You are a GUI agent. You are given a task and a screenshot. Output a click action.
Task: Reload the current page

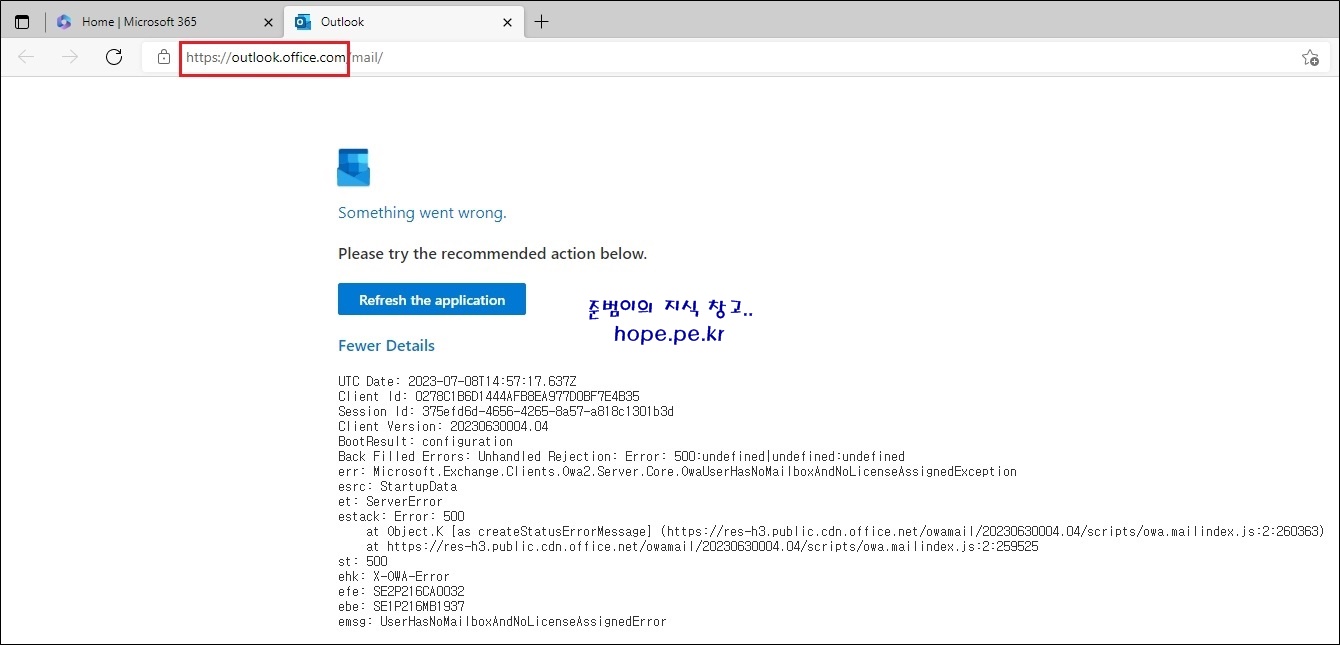point(114,57)
